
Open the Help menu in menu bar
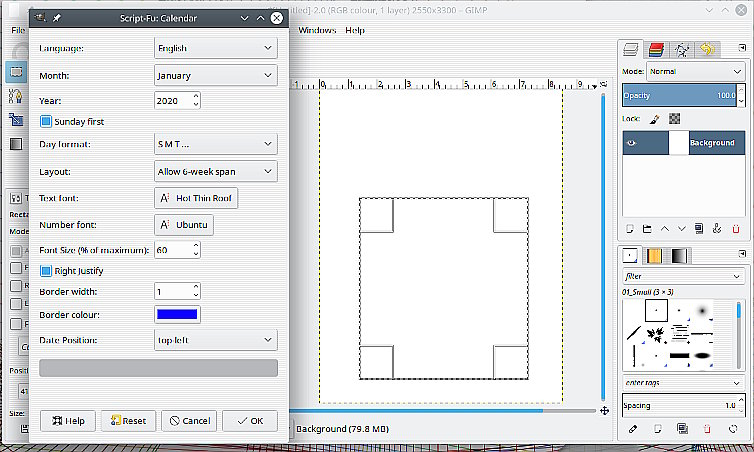355,30
